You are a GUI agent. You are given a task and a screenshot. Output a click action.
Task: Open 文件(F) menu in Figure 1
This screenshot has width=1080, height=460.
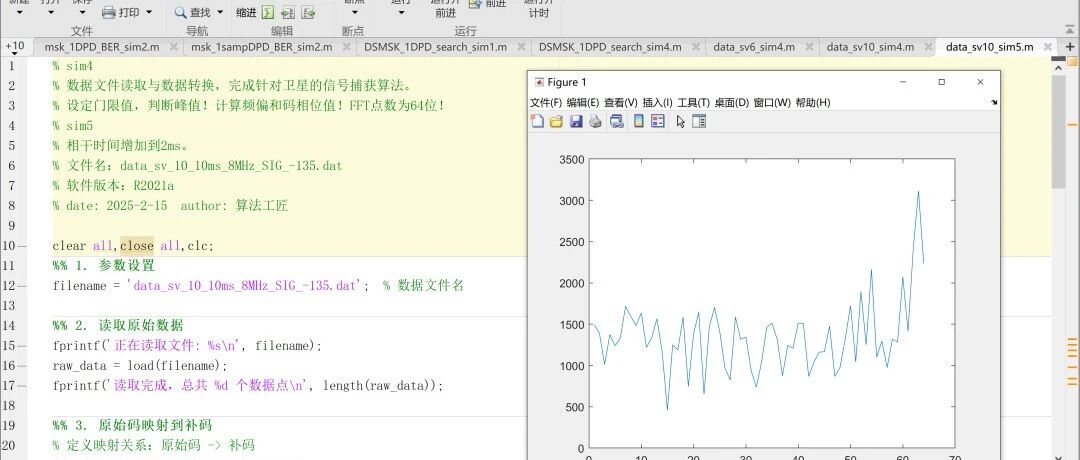(546, 103)
